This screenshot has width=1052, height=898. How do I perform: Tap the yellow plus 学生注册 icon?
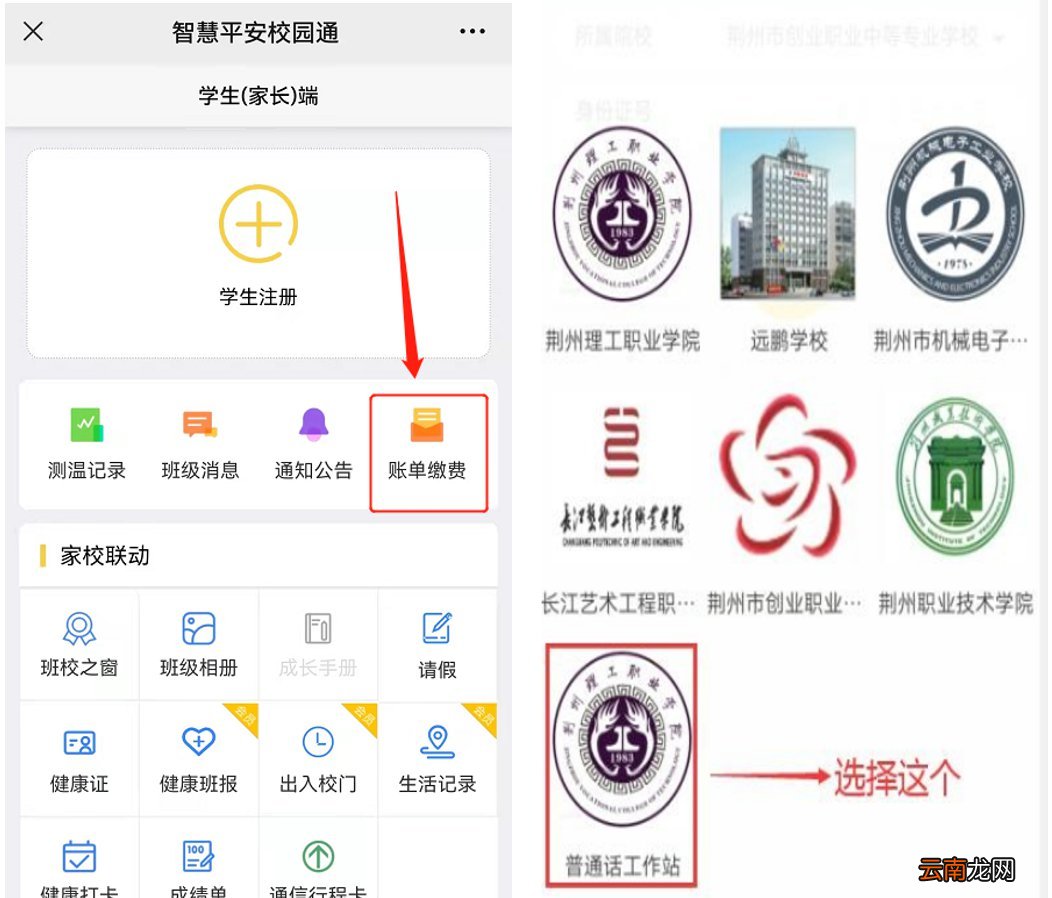point(258,223)
